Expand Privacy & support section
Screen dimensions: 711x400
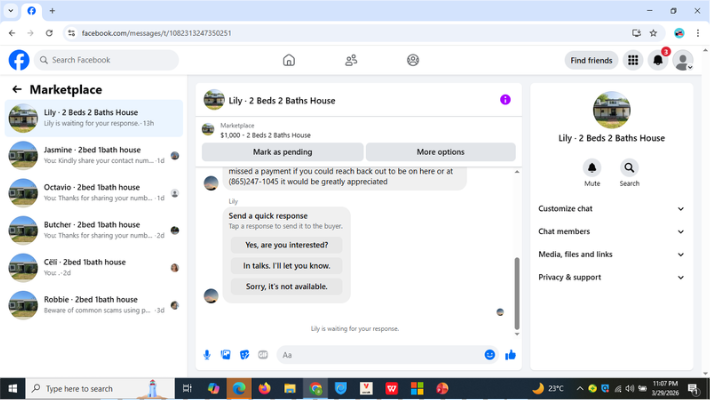(611, 277)
